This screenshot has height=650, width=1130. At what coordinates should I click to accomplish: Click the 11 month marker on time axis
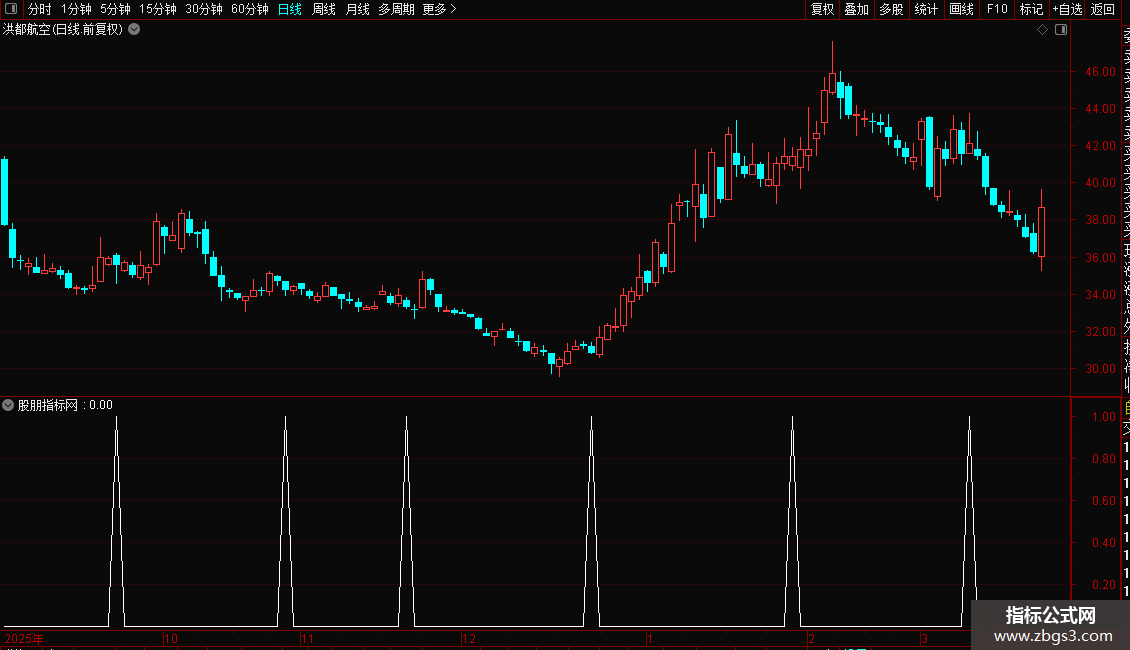click(x=307, y=638)
